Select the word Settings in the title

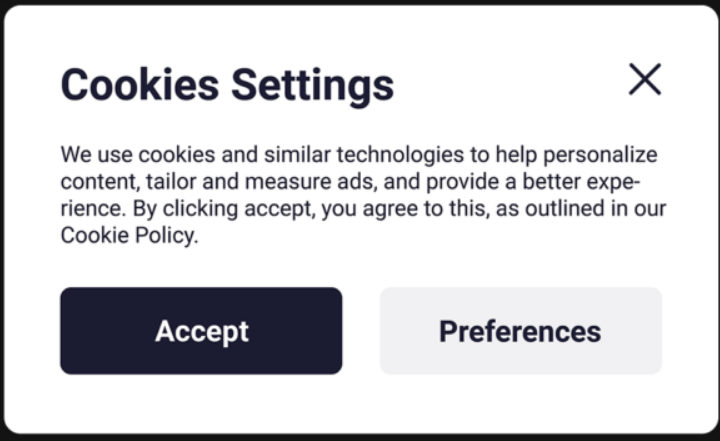pyautogui.click(x=313, y=85)
